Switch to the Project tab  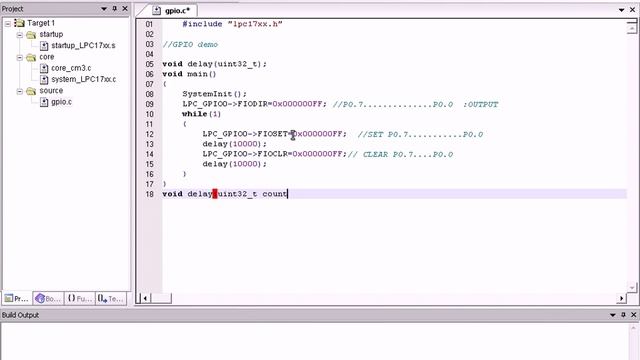coord(17,299)
